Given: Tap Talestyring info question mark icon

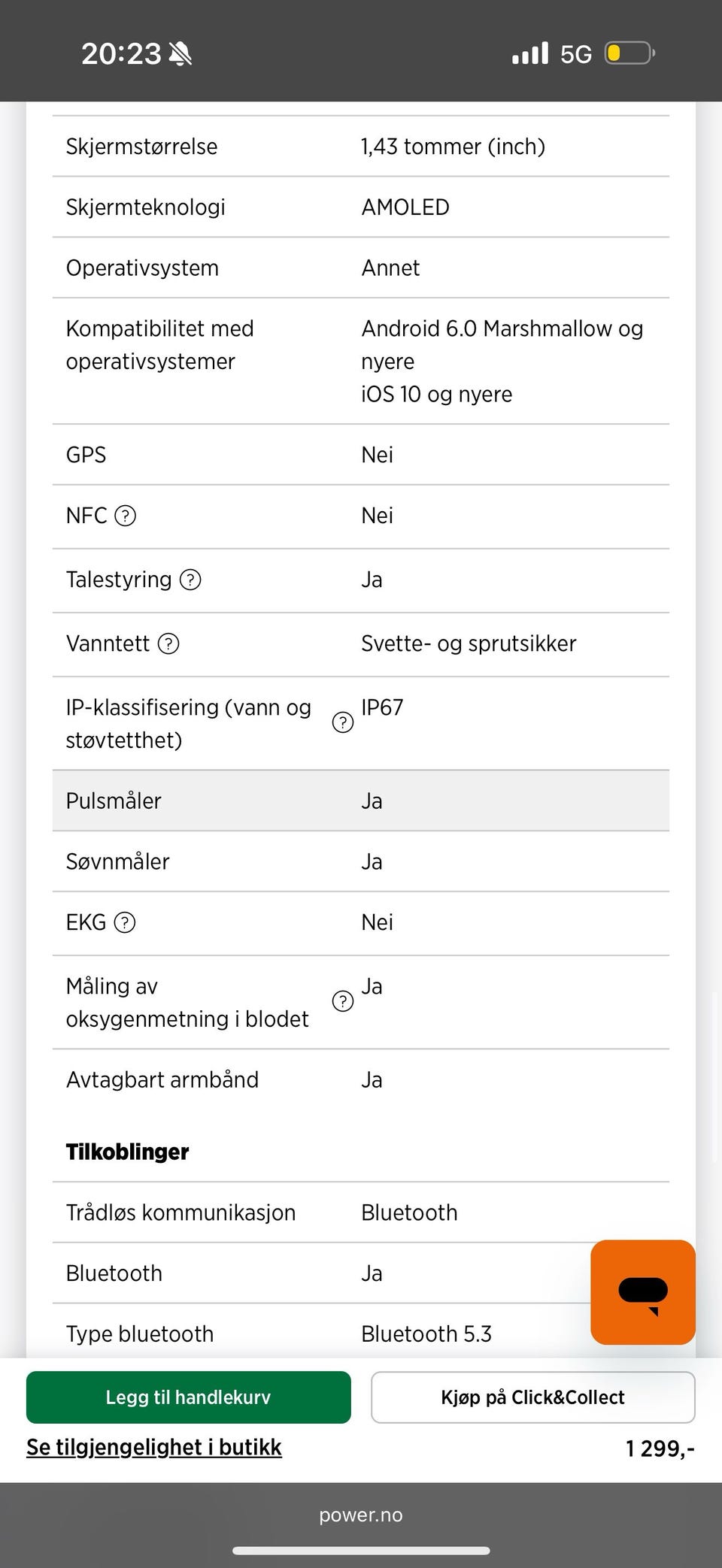Looking at the screenshot, I should [x=191, y=580].
